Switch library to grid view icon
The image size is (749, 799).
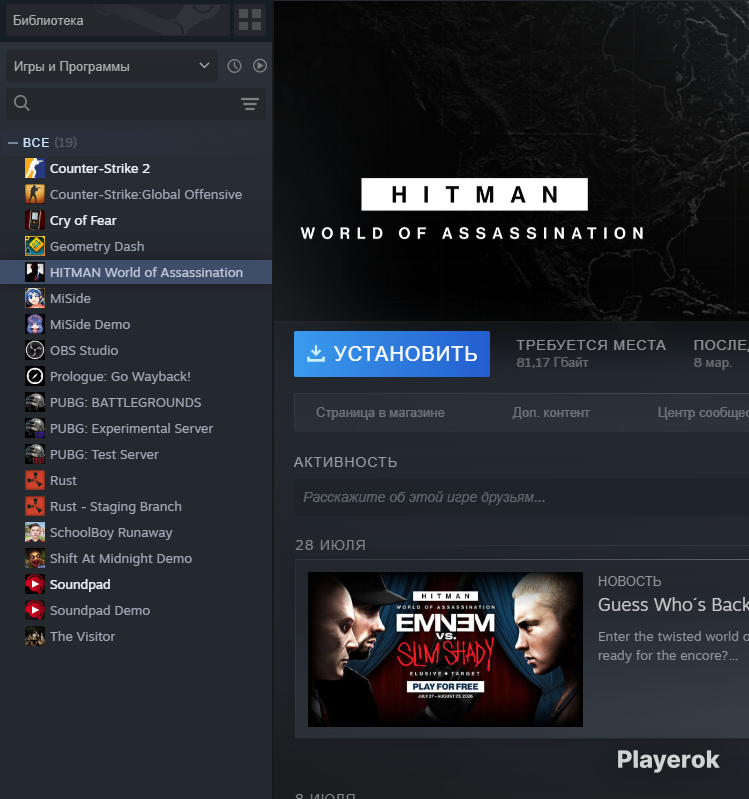point(250,20)
